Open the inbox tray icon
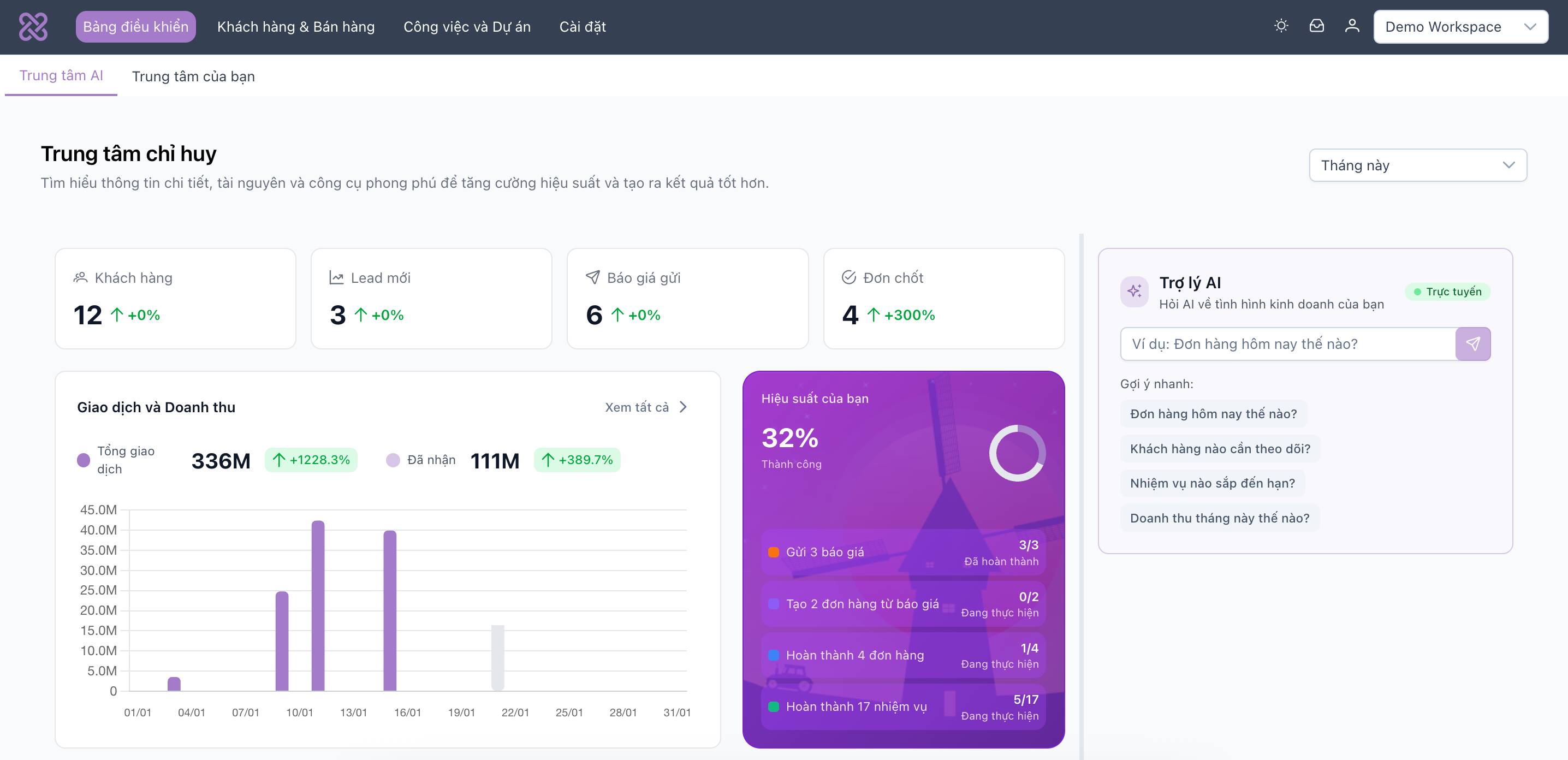 pyautogui.click(x=1316, y=26)
